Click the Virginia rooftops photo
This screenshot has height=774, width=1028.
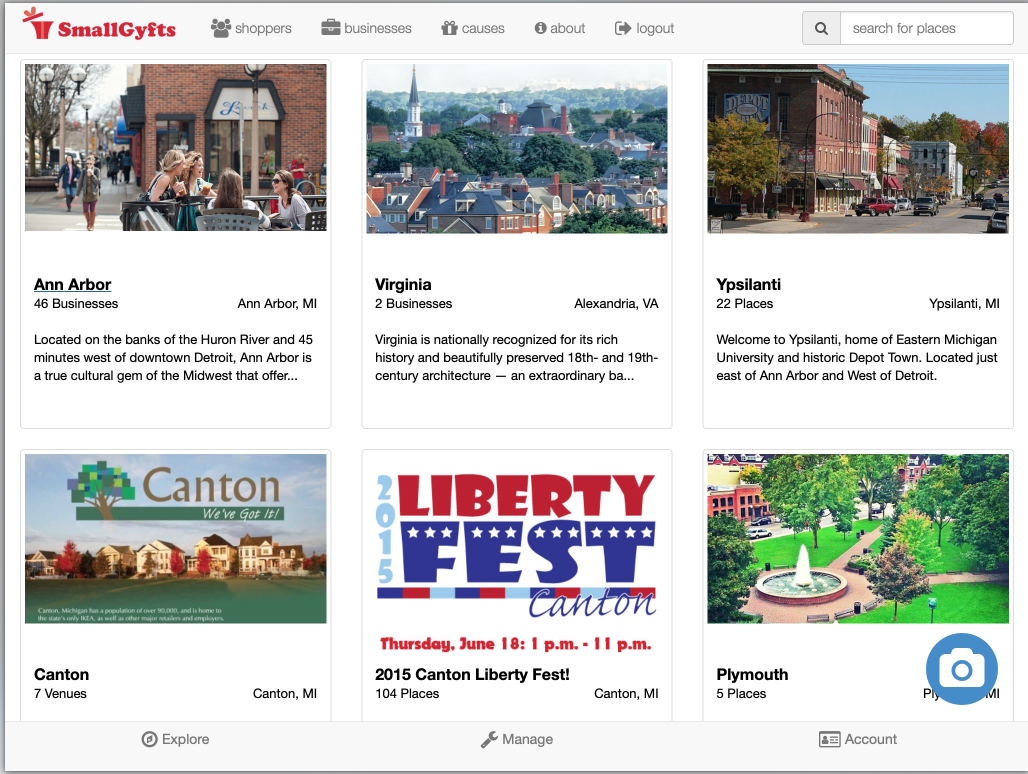[517, 149]
